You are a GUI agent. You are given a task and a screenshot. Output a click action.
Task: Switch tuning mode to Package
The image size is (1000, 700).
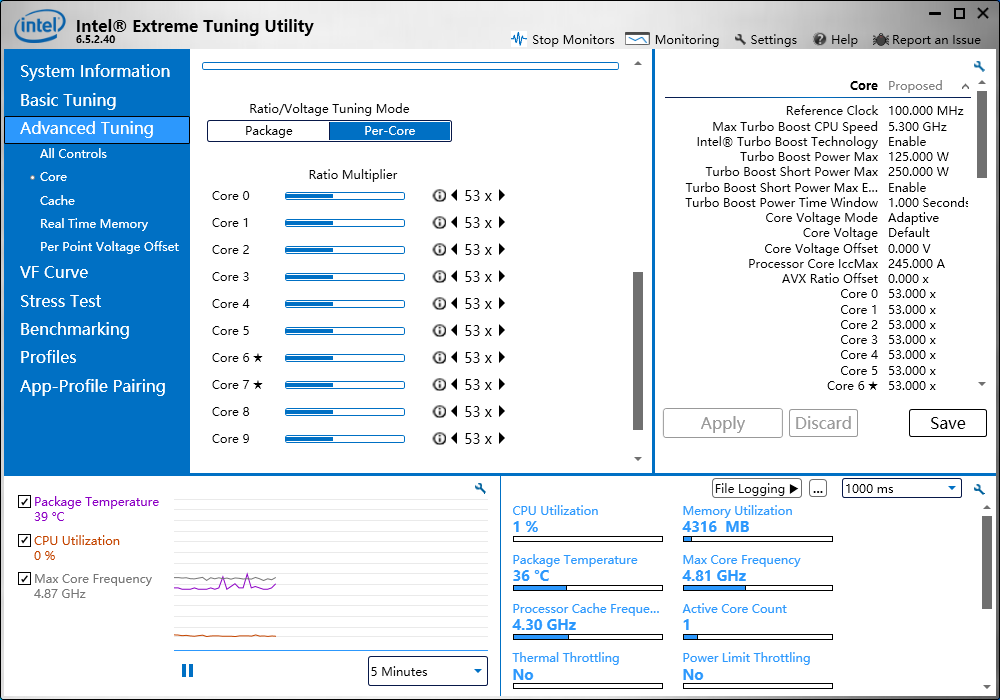click(x=269, y=131)
